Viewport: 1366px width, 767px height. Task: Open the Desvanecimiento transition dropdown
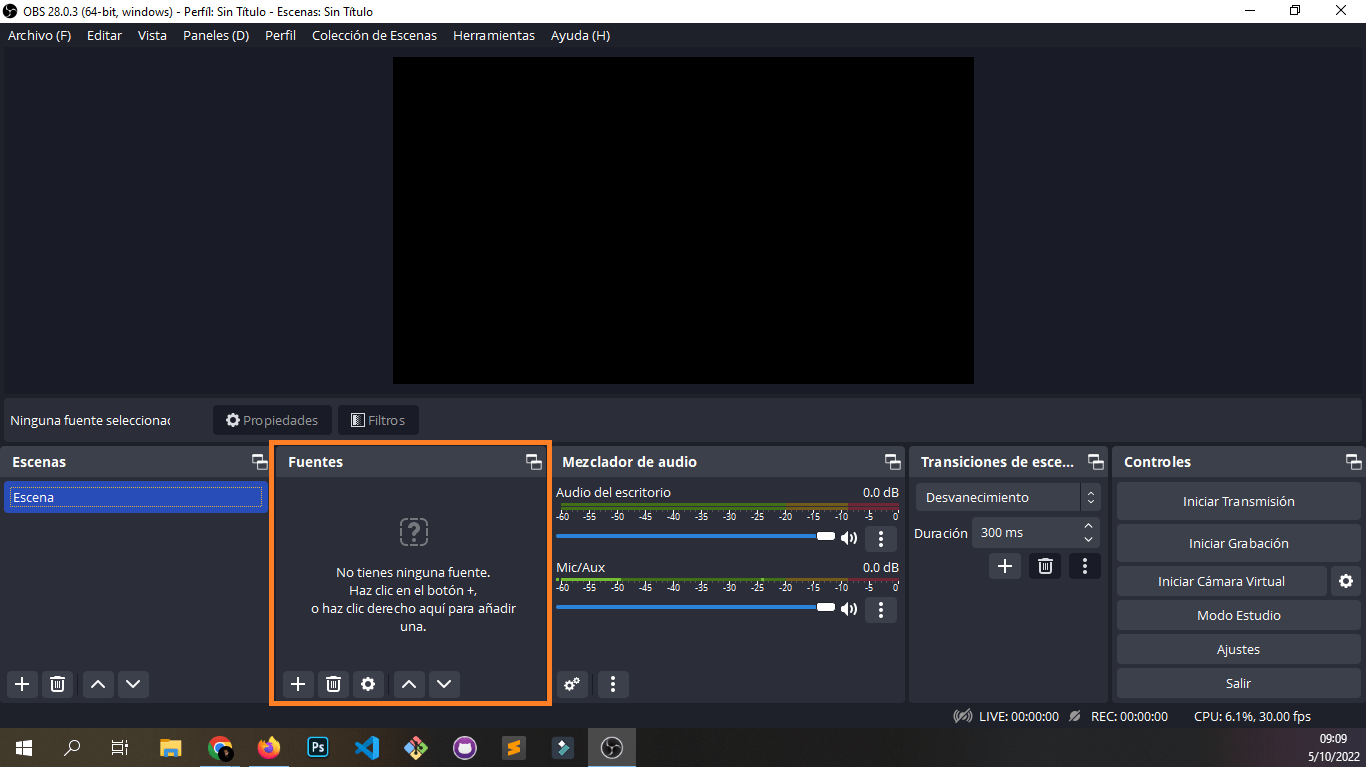1007,497
